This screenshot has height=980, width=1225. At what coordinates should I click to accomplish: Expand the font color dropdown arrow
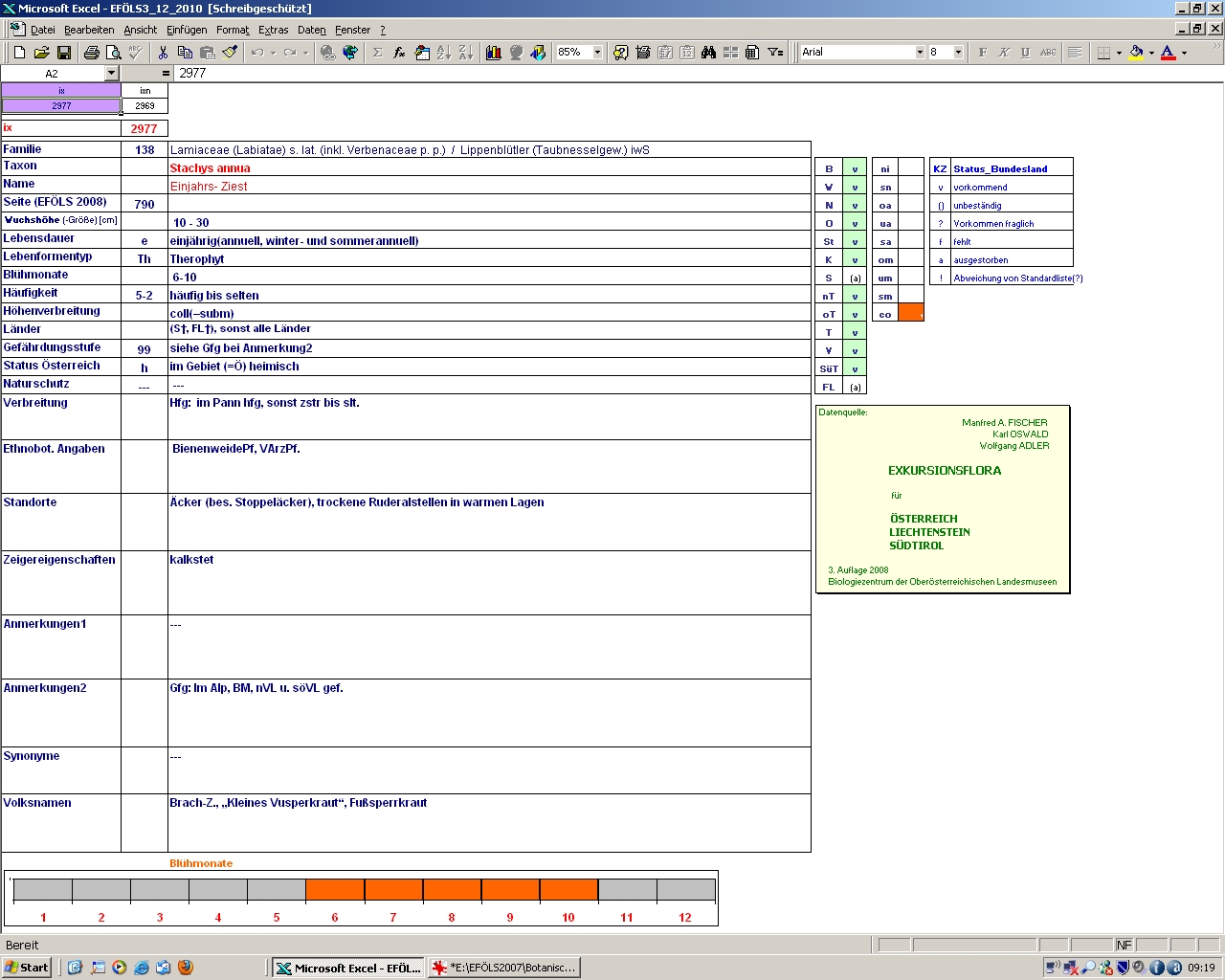point(1184,53)
